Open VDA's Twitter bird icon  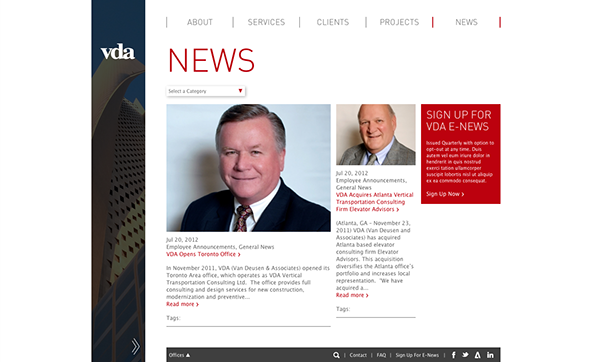[x=465, y=355]
